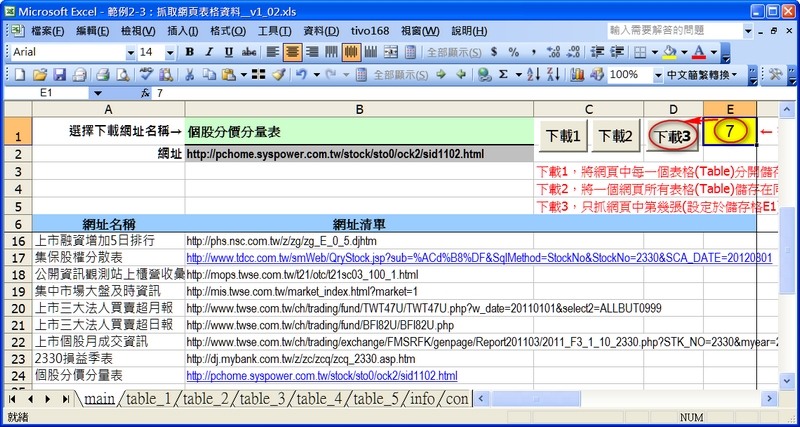The height and width of the screenshot is (427, 800).
Task: Click the 下載3 button
Action: [x=672, y=136]
